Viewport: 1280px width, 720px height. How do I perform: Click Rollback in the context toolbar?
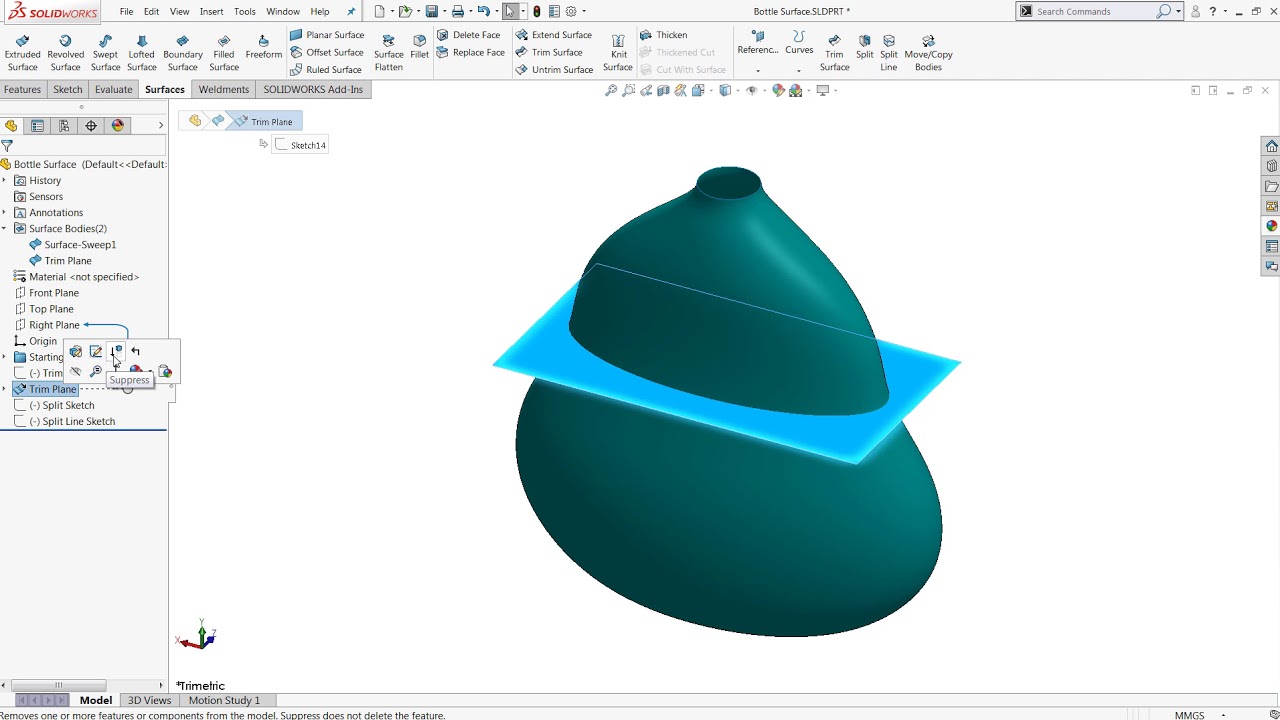tap(136, 351)
